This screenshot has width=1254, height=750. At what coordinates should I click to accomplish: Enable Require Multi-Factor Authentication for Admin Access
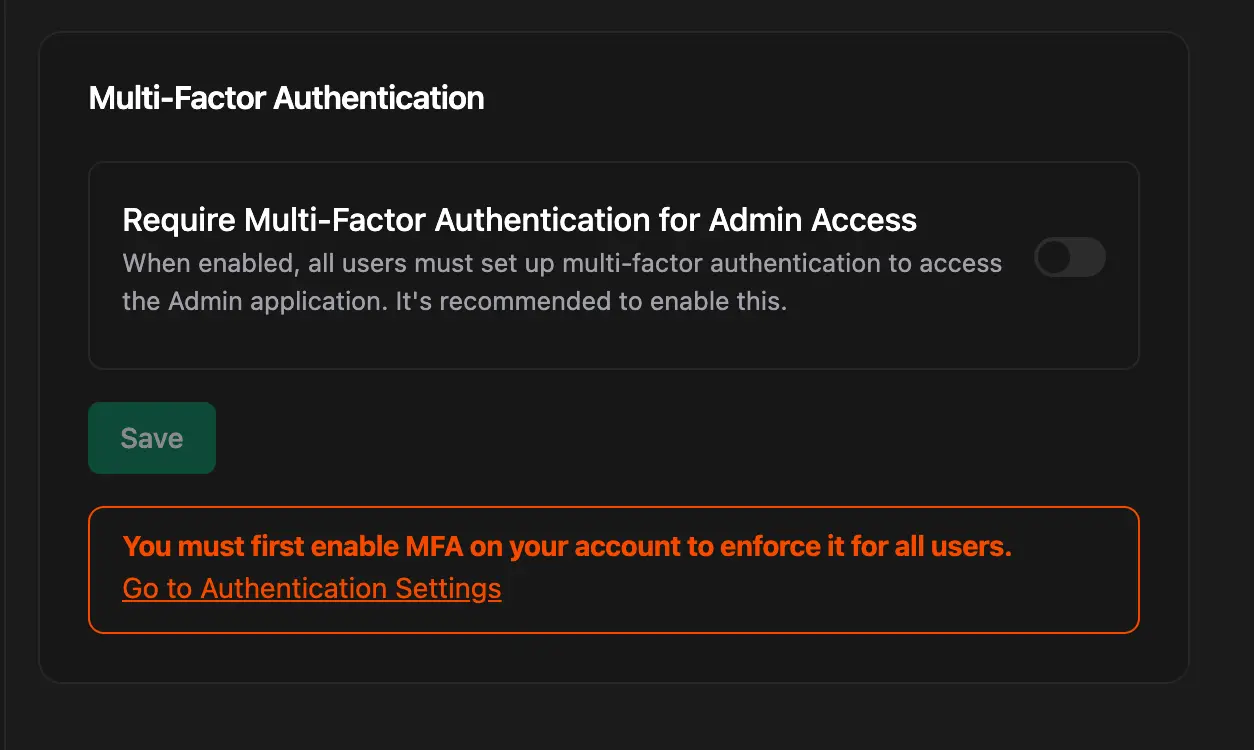tap(1069, 258)
